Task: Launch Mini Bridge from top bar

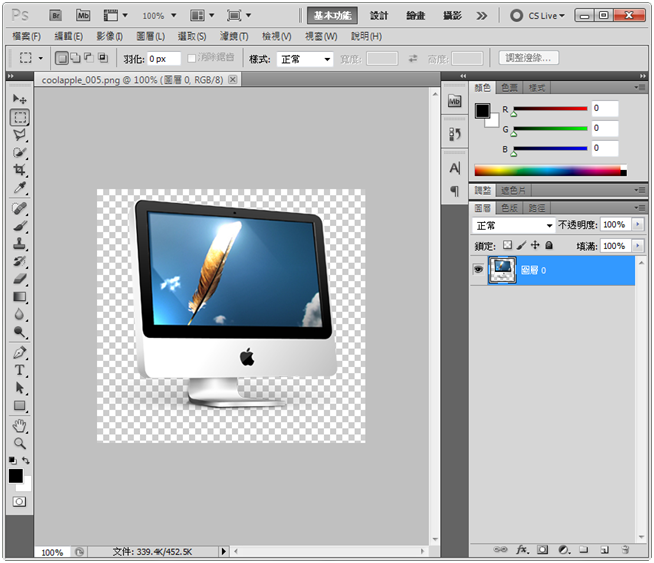Action: pos(83,15)
